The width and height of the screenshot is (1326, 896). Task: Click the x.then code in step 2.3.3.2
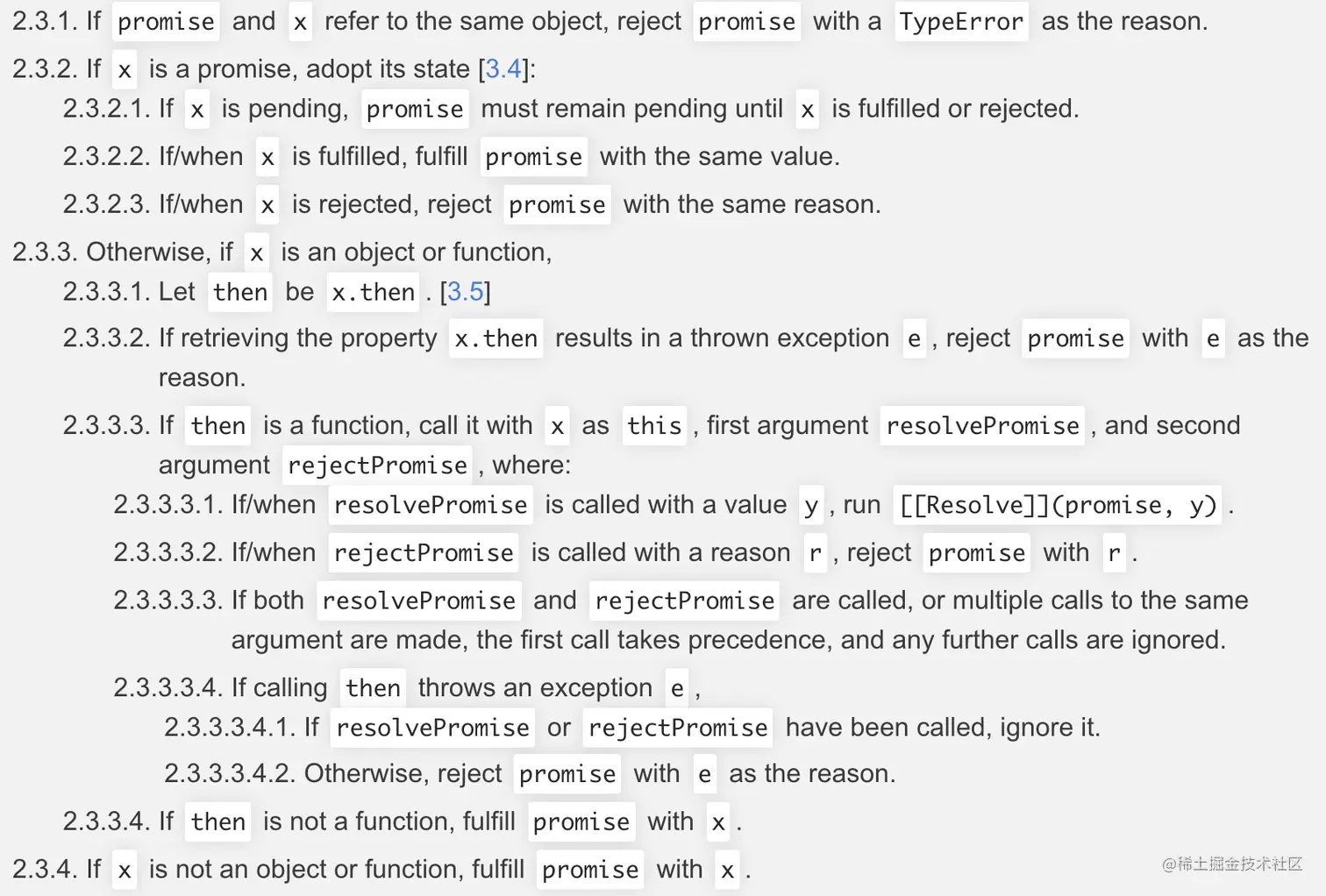point(496,338)
